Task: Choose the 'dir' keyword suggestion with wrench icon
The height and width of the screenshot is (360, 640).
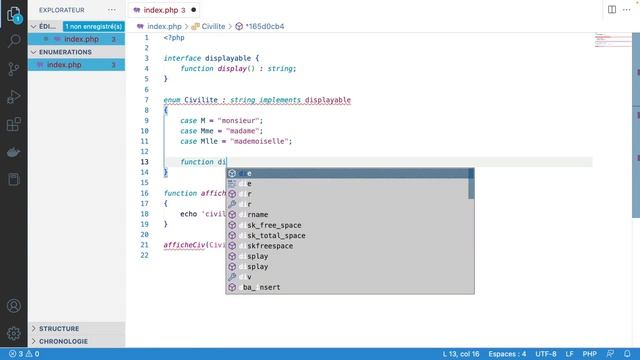Action: click(350, 204)
